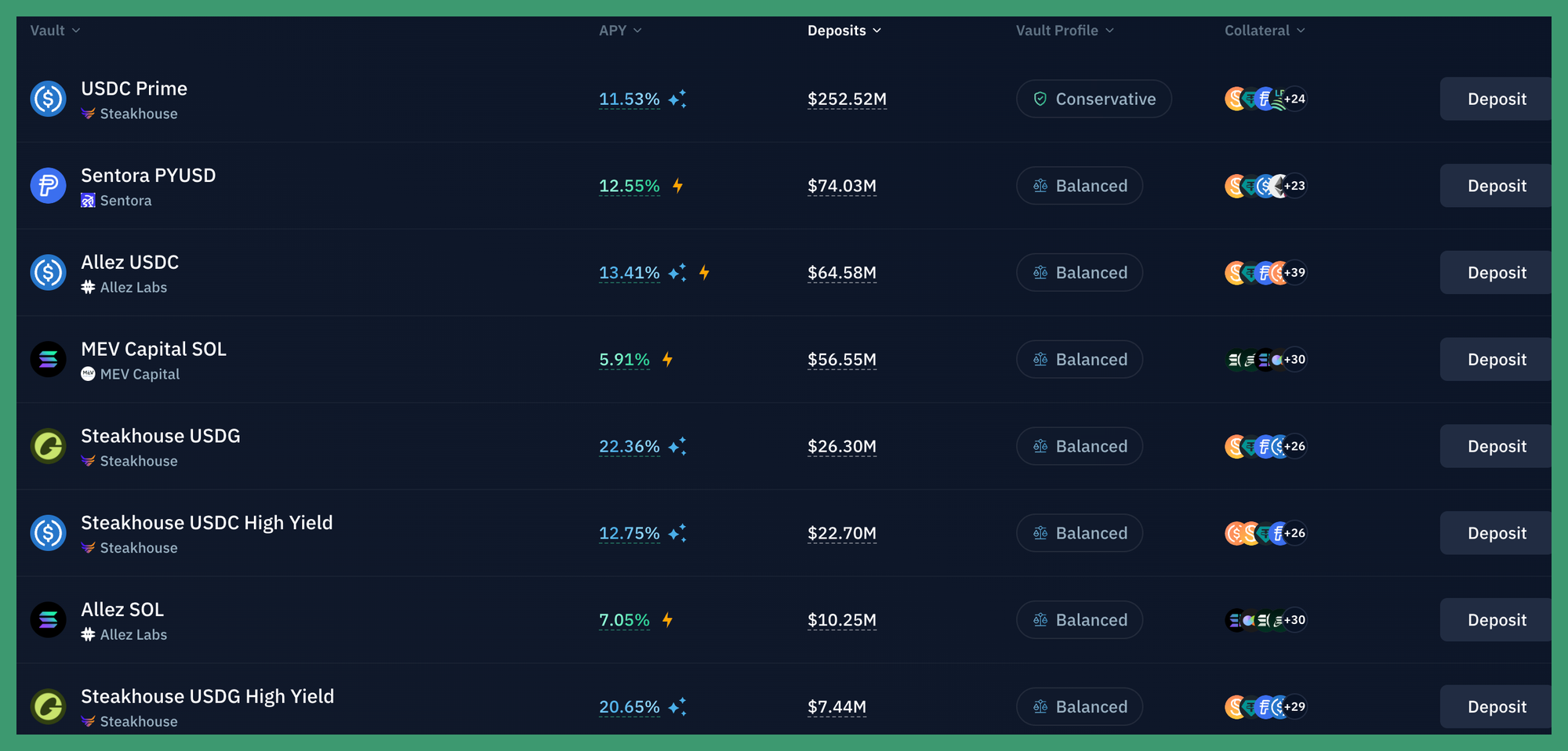1568x751 pixels.
Task: Sort by the Vault column header
Action: (55, 31)
